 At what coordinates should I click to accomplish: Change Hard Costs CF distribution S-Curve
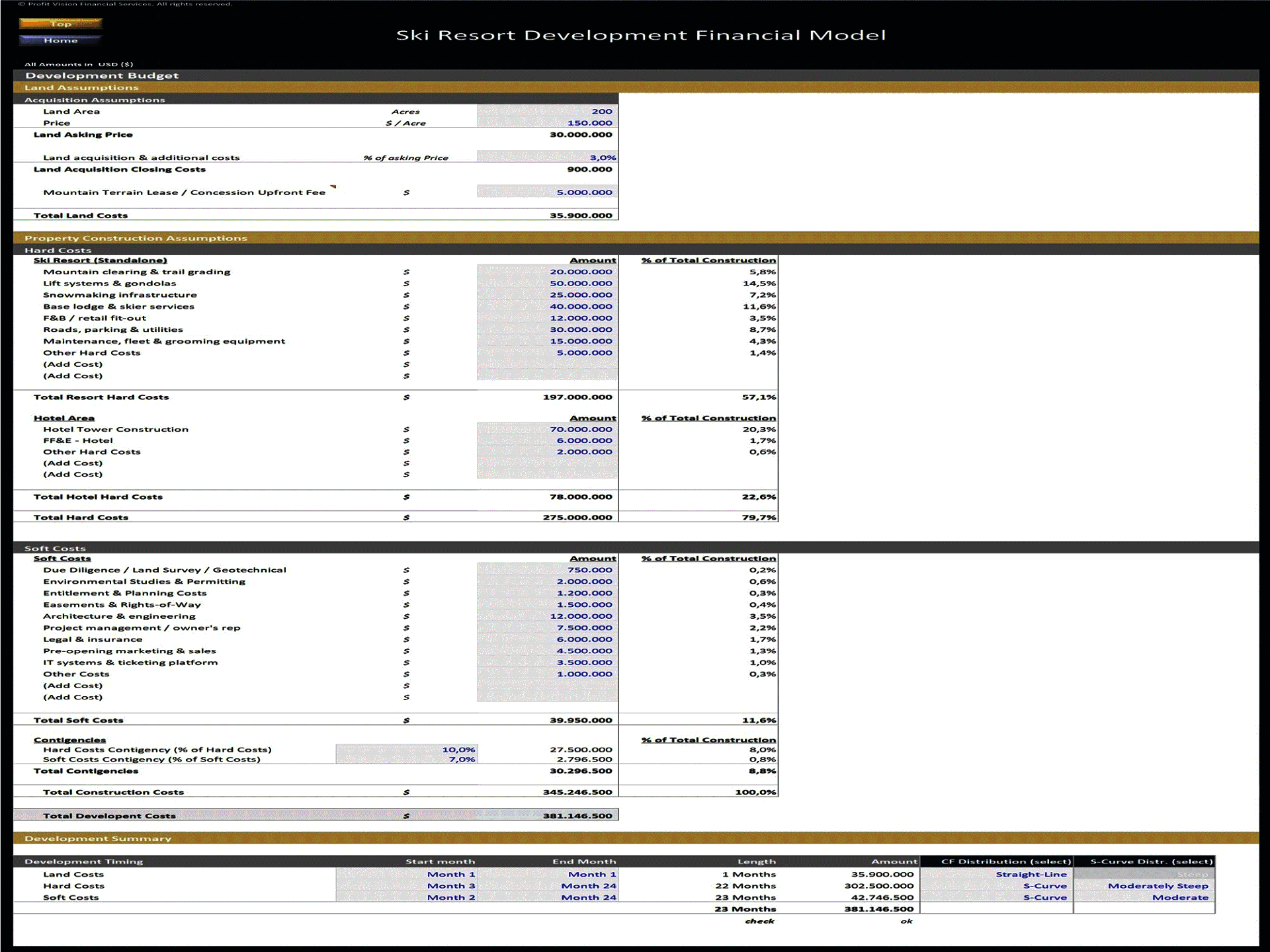996,886
